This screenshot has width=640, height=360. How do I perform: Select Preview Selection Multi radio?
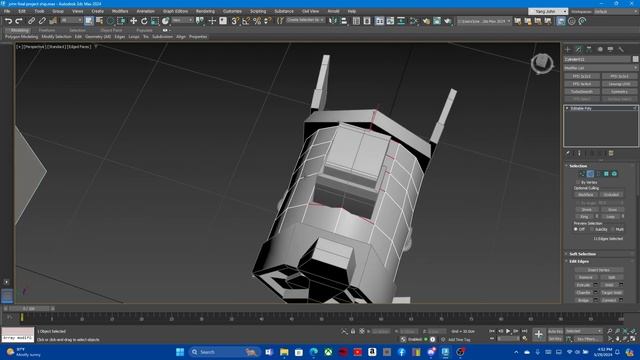tap(613, 229)
